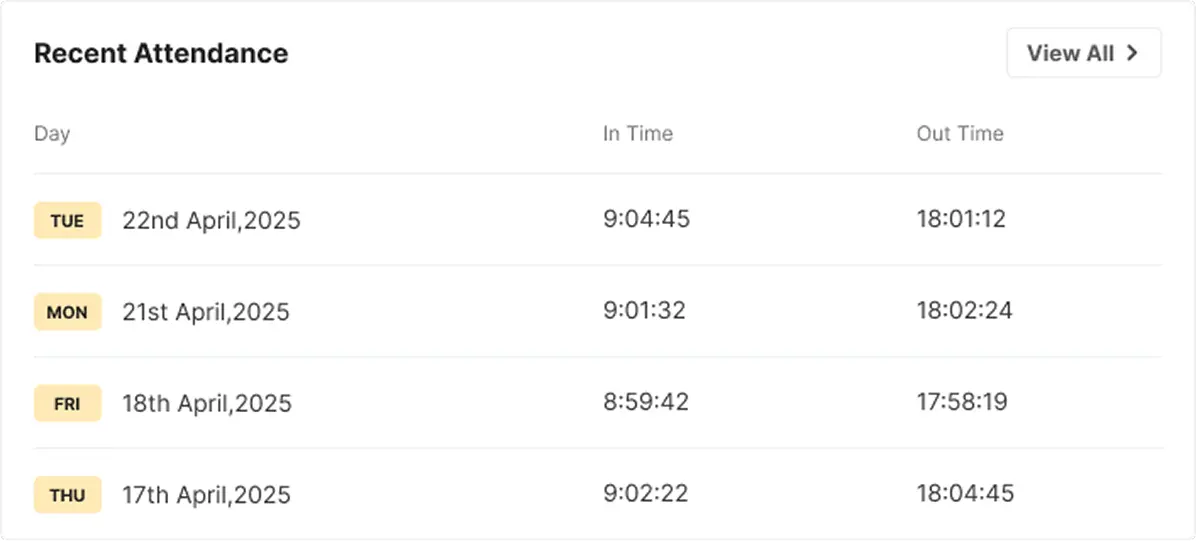The width and height of the screenshot is (1196, 541).
Task: Click in time 8:59:42
Action: [645, 403]
